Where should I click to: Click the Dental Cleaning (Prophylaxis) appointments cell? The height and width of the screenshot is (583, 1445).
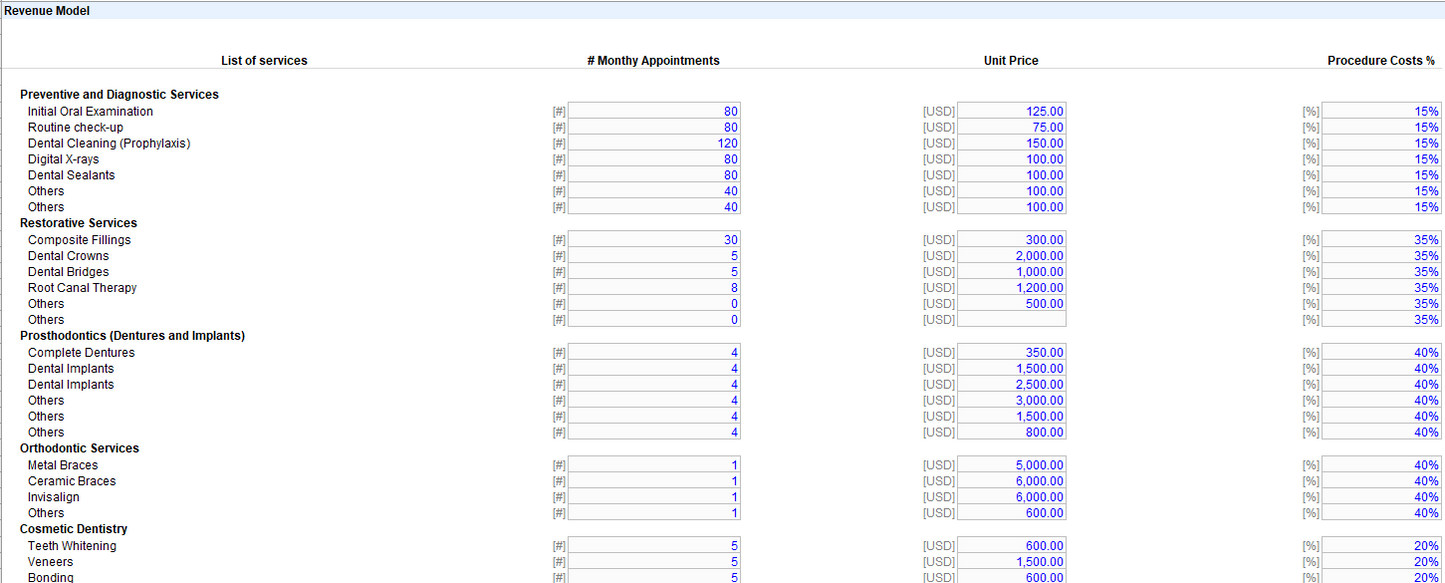653,144
